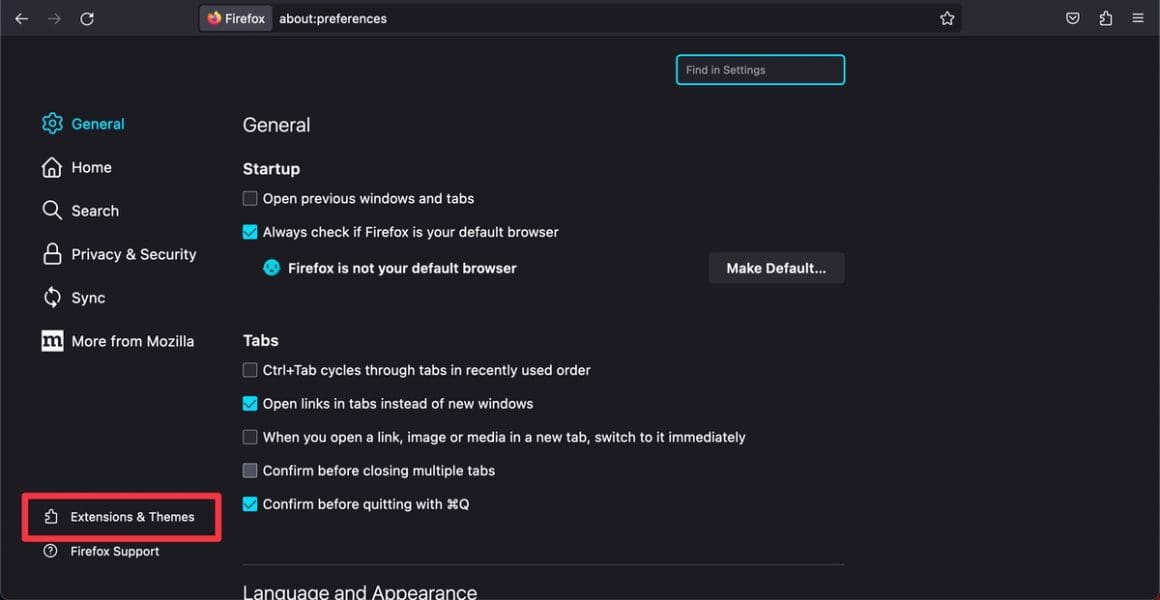This screenshot has height=600, width=1160.
Task: Open the Pocket save icon
Action: 1073,18
